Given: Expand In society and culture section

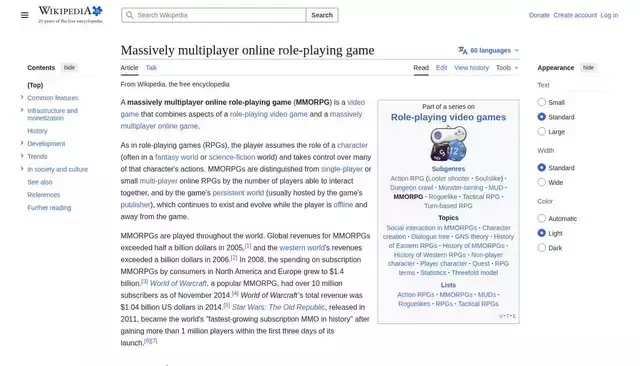Looking at the screenshot, I should (22, 169).
